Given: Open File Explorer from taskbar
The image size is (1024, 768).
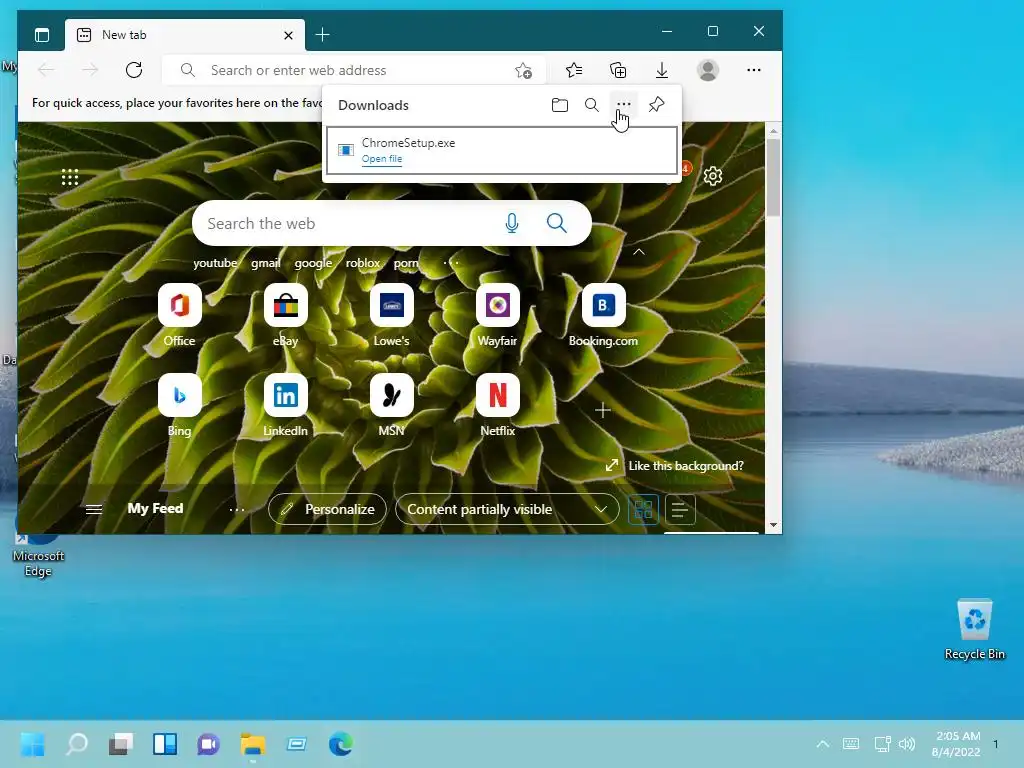Looking at the screenshot, I should tap(253, 744).
